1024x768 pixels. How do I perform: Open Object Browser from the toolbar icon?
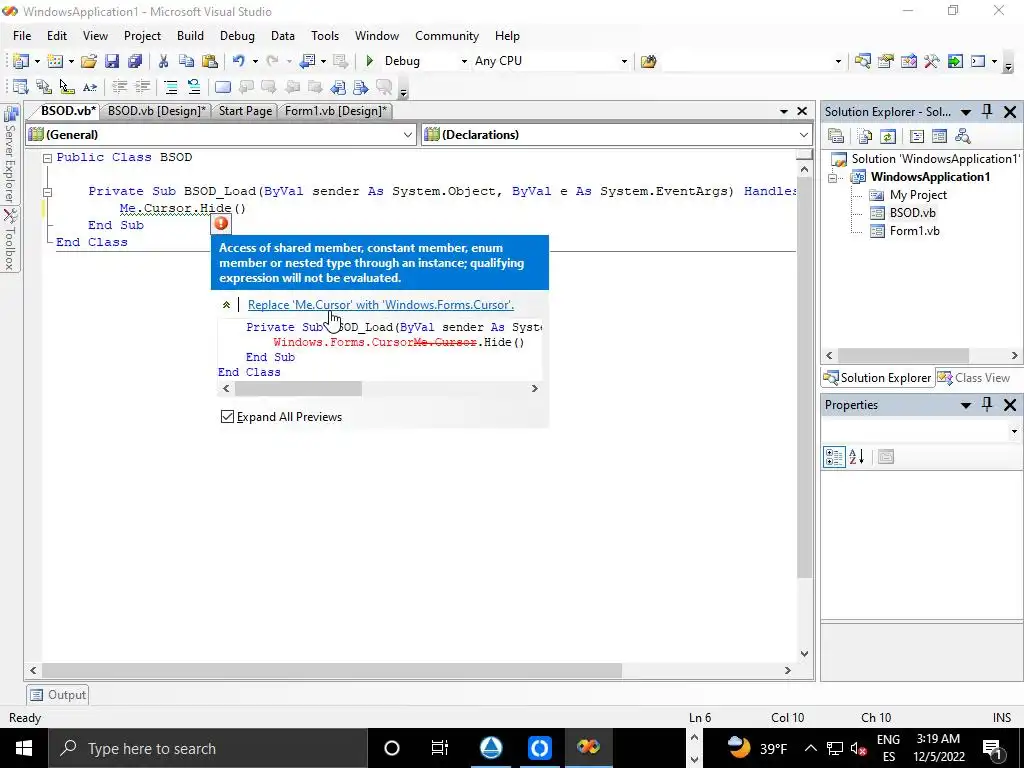tap(908, 61)
